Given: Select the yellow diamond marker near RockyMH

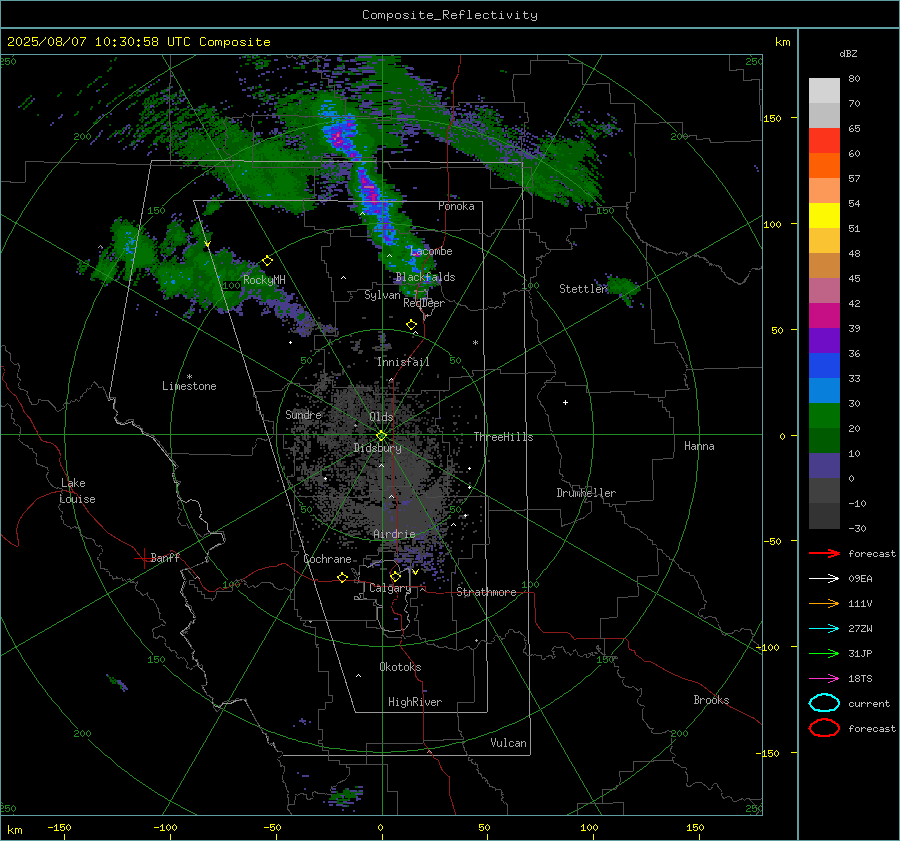Looking at the screenshot, I should click(267, 261).
